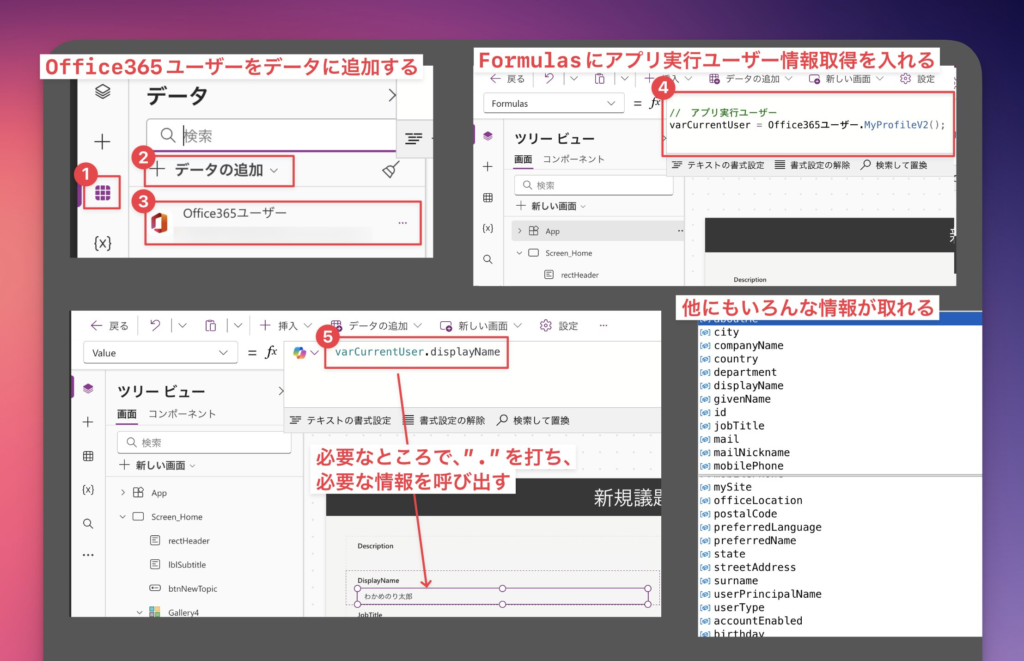Click the Copilot icon beside varCurrentUser.displayName

pos(299,352)
